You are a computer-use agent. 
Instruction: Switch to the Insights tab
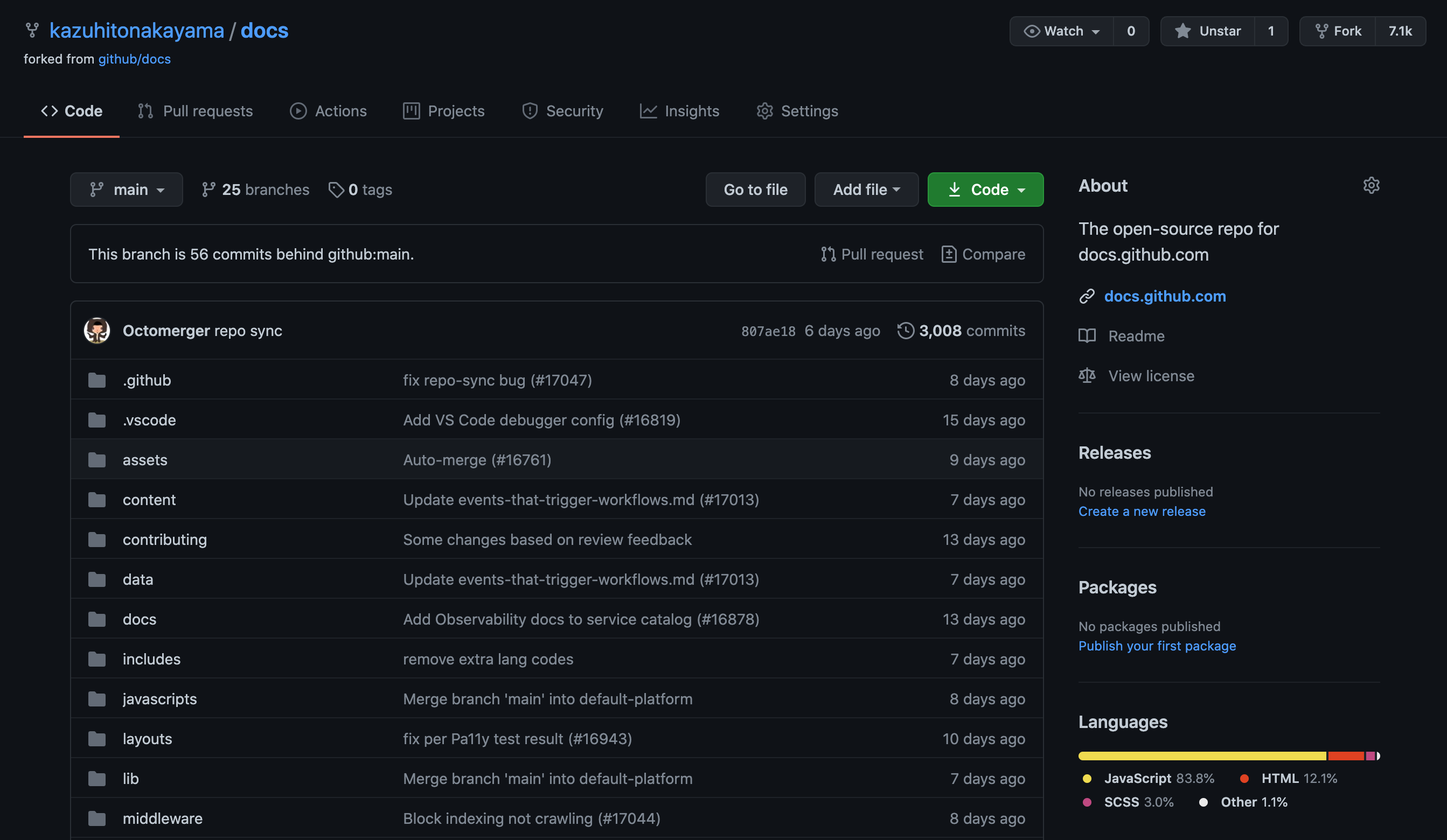679,111
